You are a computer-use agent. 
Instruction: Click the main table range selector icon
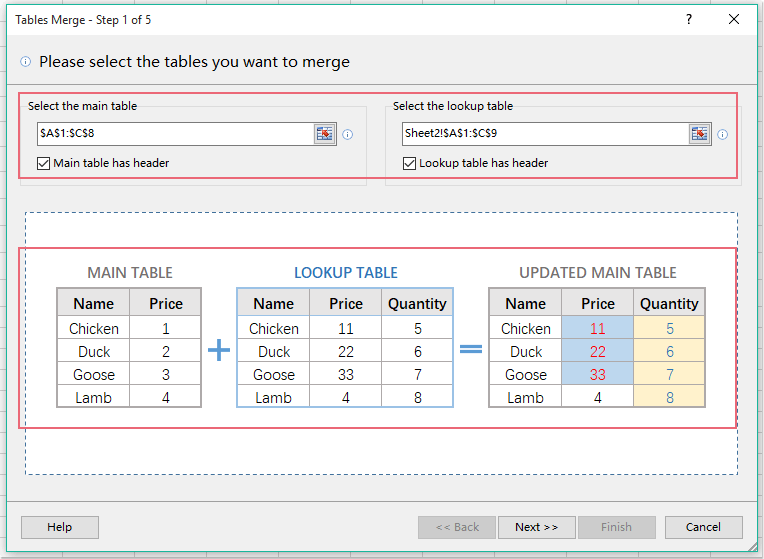tap(325, 134)
